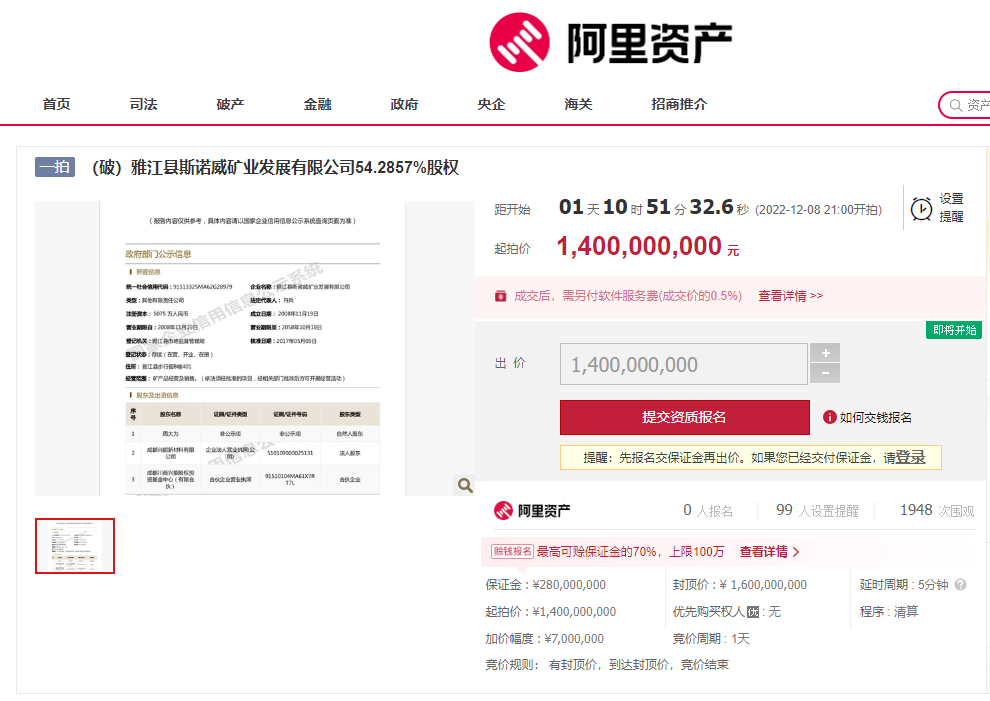Click the 1948 次围观 view count
990x701 pixels.
coord(937,510)
